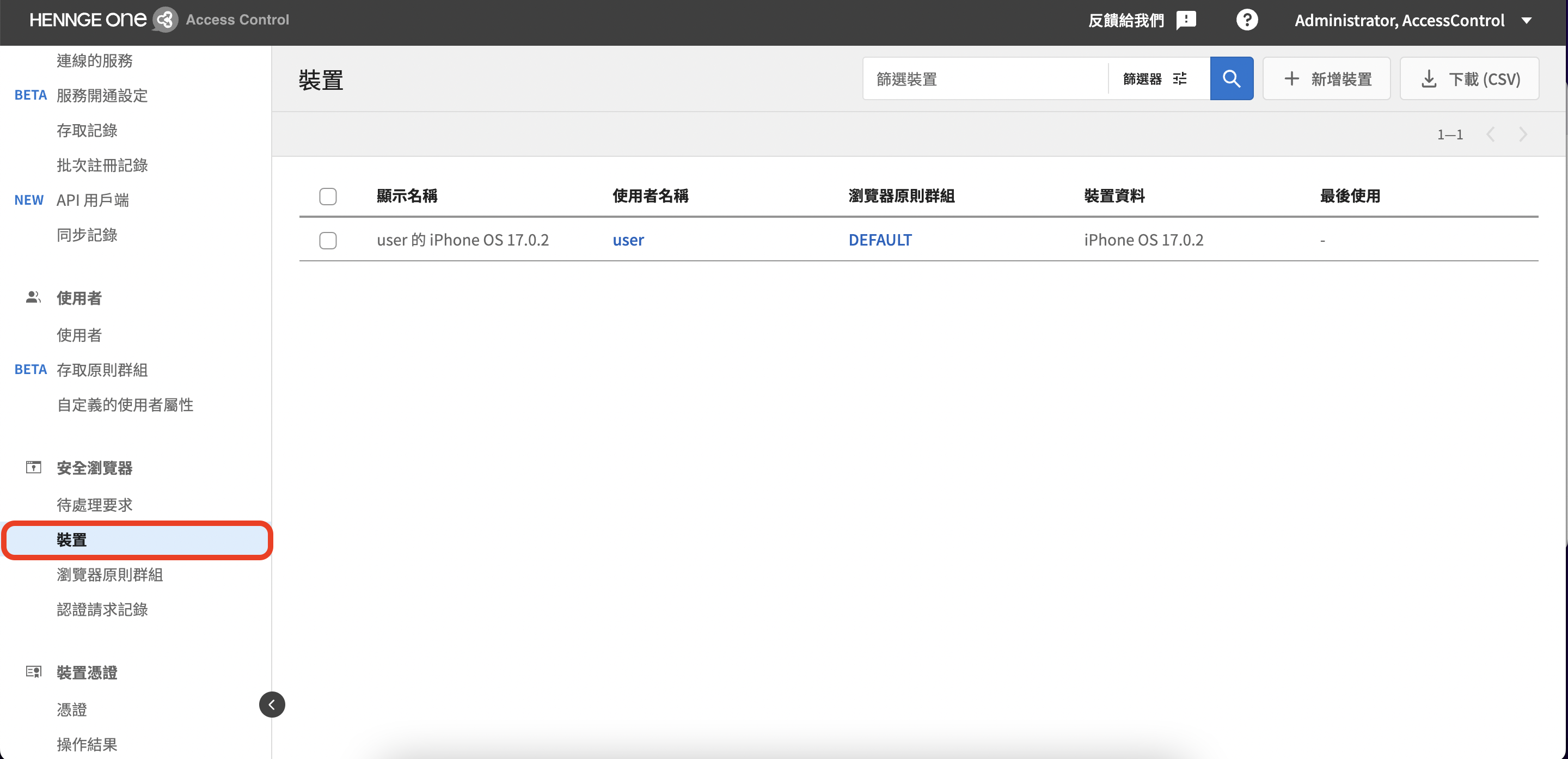Collapse the sidebar with the round arrow button
1568x759 pixels.
(272, 704)
